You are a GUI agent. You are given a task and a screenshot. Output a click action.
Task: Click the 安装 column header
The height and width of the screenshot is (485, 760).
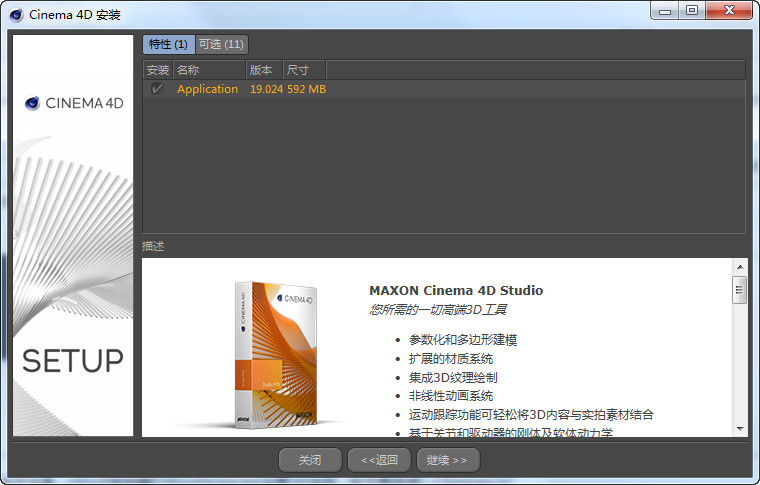click(x=157, y=70)
